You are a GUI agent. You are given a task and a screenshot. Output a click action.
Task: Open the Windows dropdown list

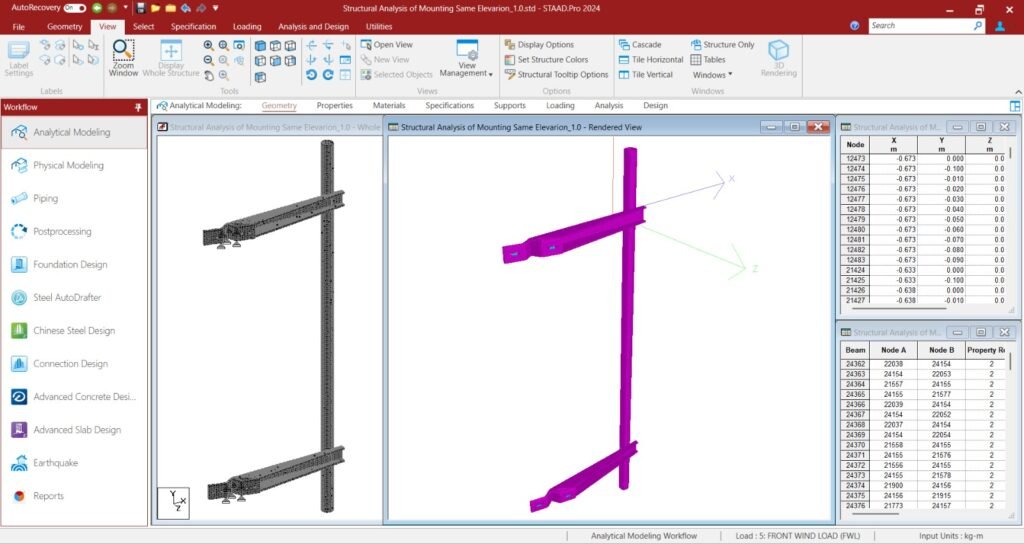pos(713,74)
